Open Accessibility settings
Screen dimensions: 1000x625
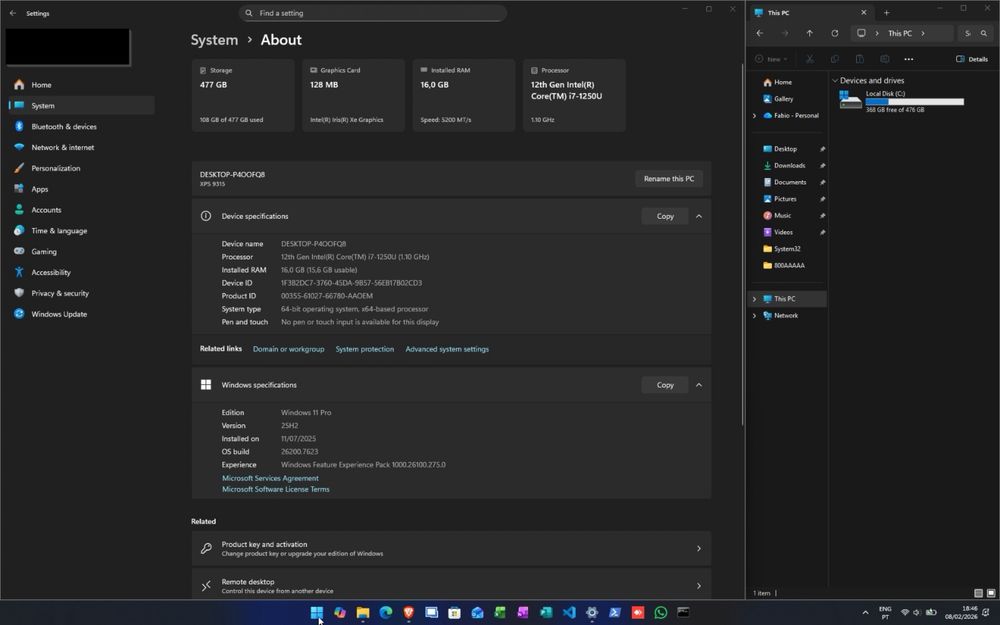tap(82, 272)
